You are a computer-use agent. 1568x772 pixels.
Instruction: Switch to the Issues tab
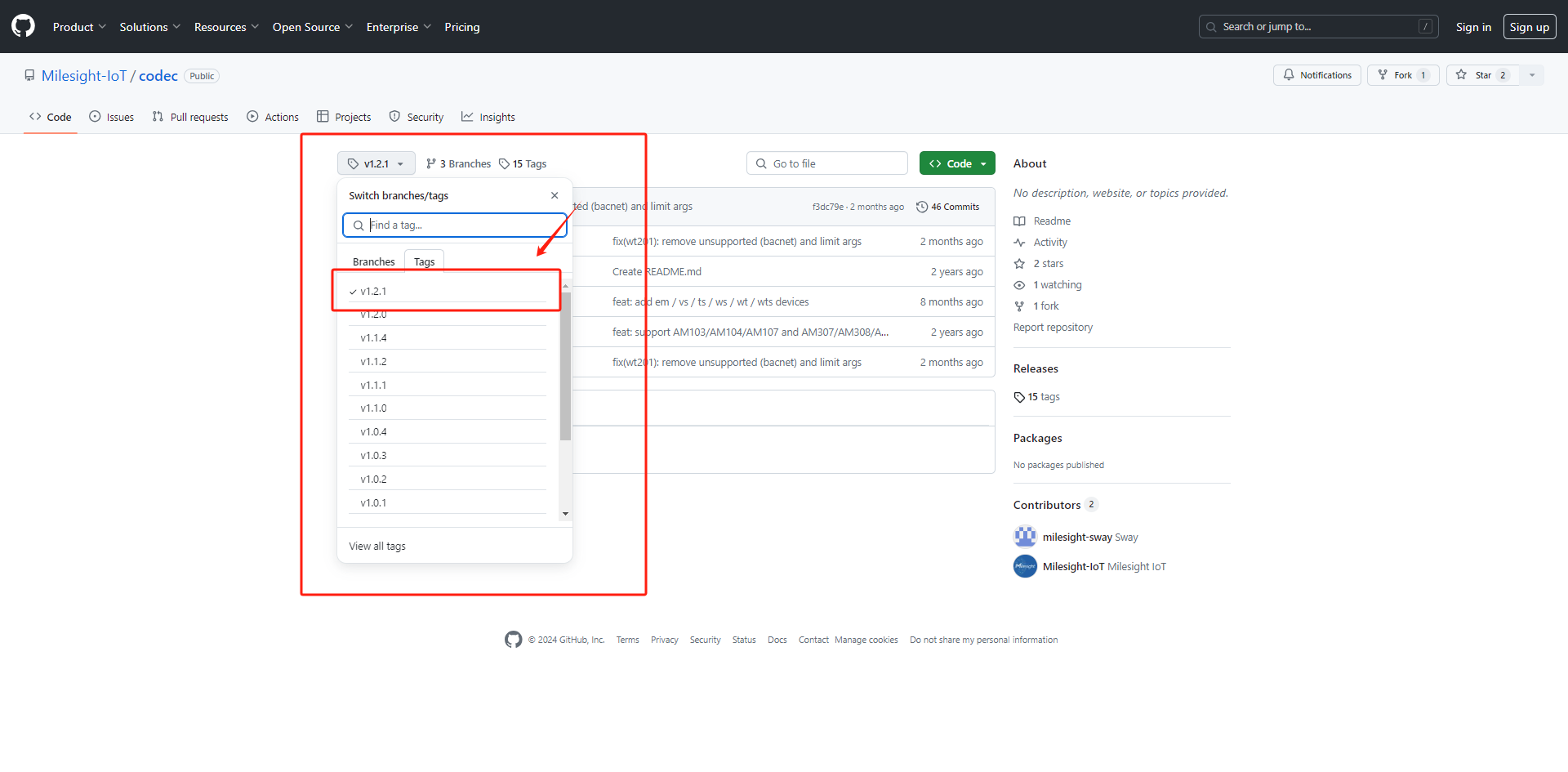[112, 117]
